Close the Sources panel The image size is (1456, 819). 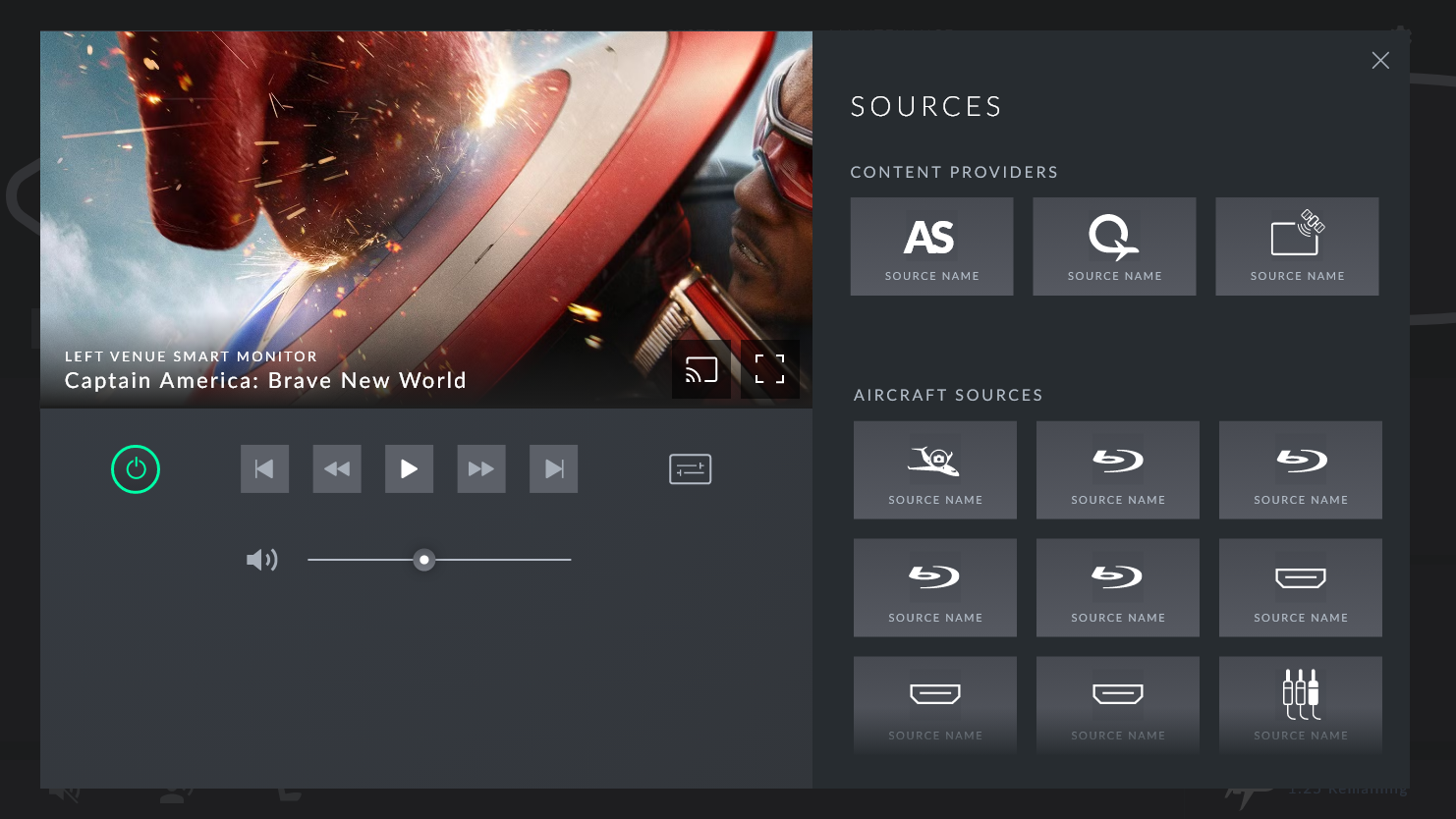[1380, 61]
